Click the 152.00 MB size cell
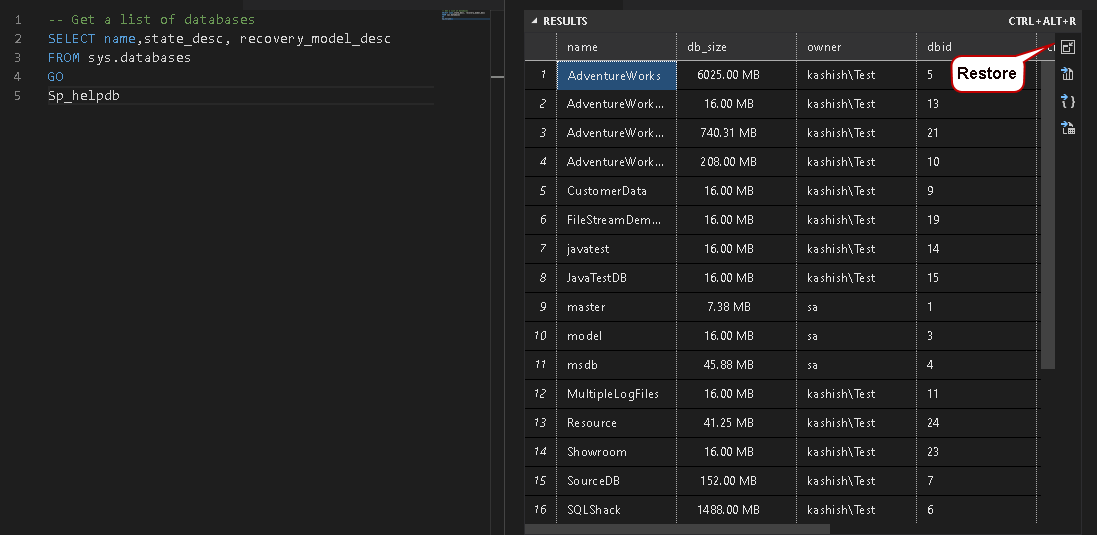 pos(736,481)
